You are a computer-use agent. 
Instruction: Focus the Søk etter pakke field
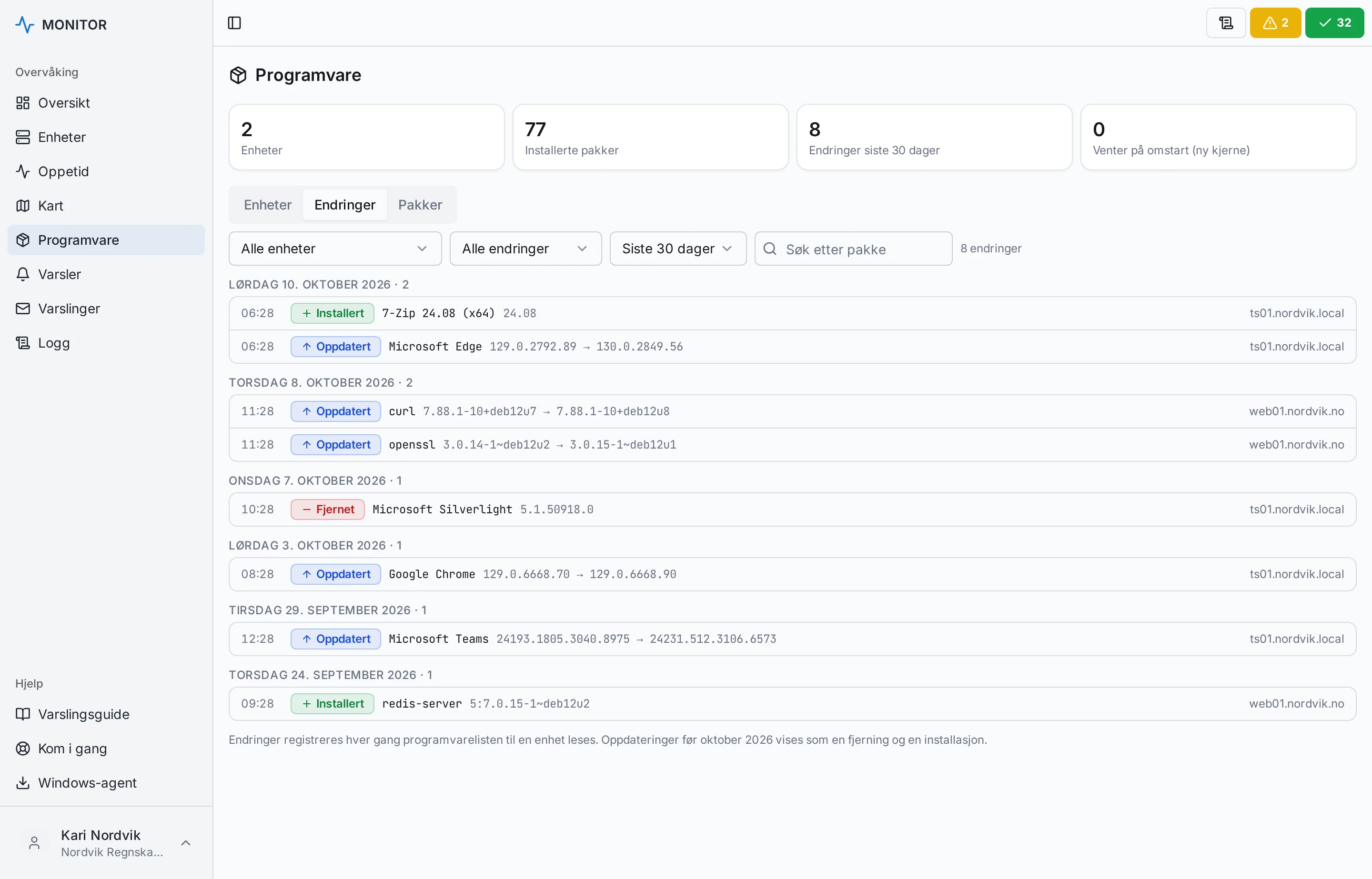(x=853, y=248)
